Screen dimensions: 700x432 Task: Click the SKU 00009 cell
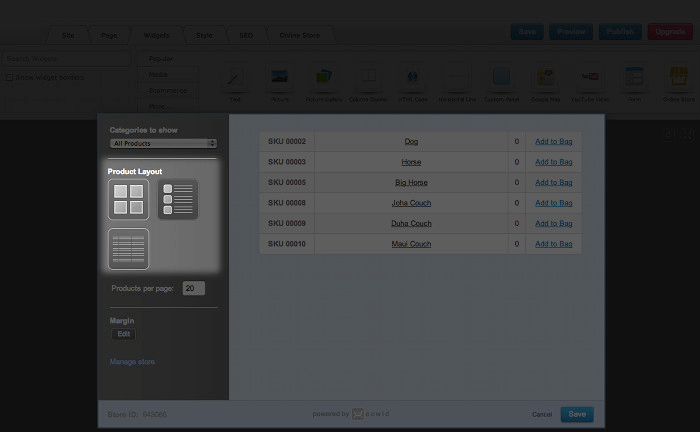287,224
